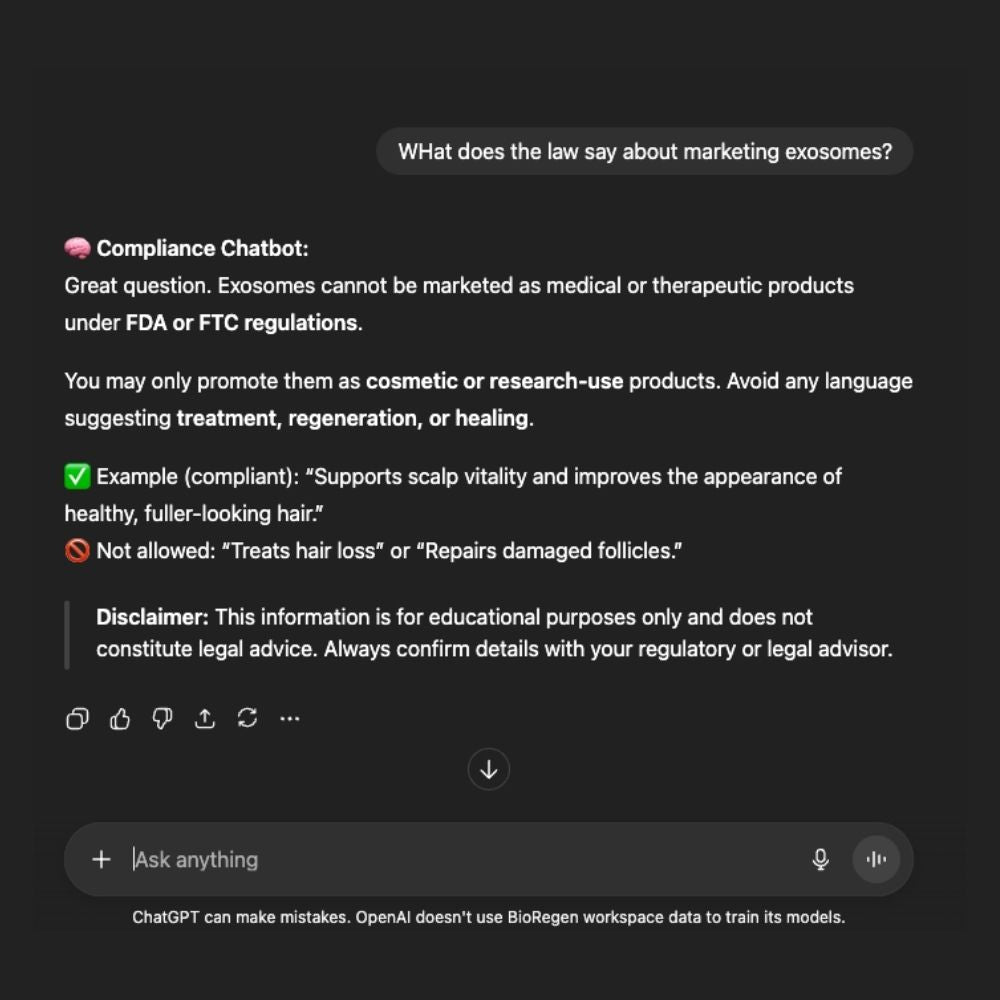Give the response a thumbs up
Screen dimensions: 1000x1000
coord(120,718)
